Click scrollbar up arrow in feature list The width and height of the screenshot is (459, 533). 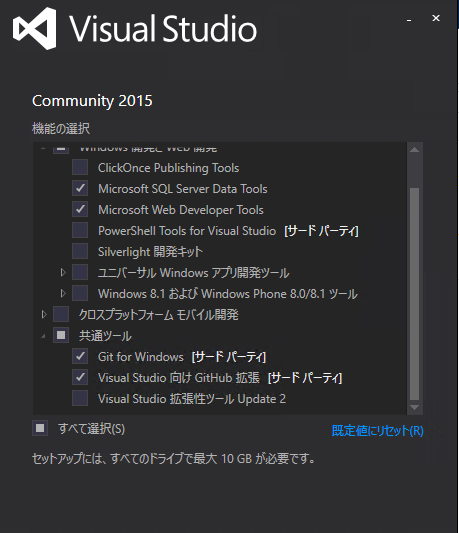point(414,150)
